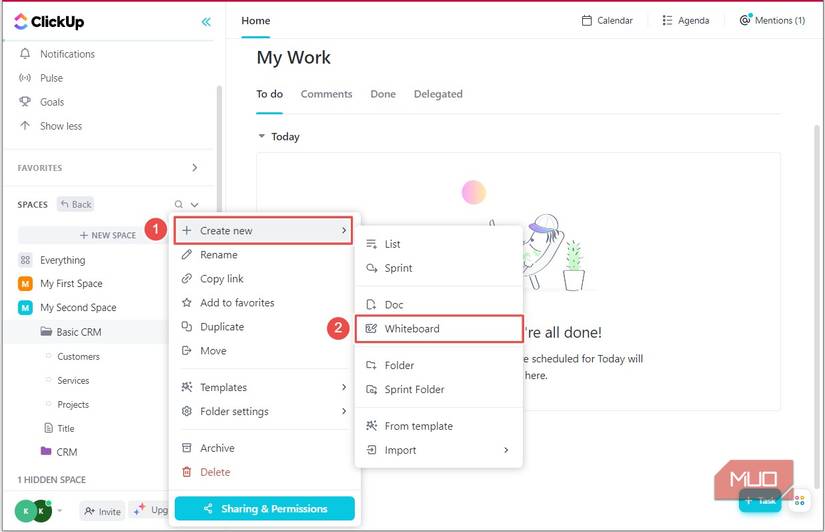Viewport: 825px width, 532px height.
Task: Open Goals trophy icon
Action: [25, 102]
